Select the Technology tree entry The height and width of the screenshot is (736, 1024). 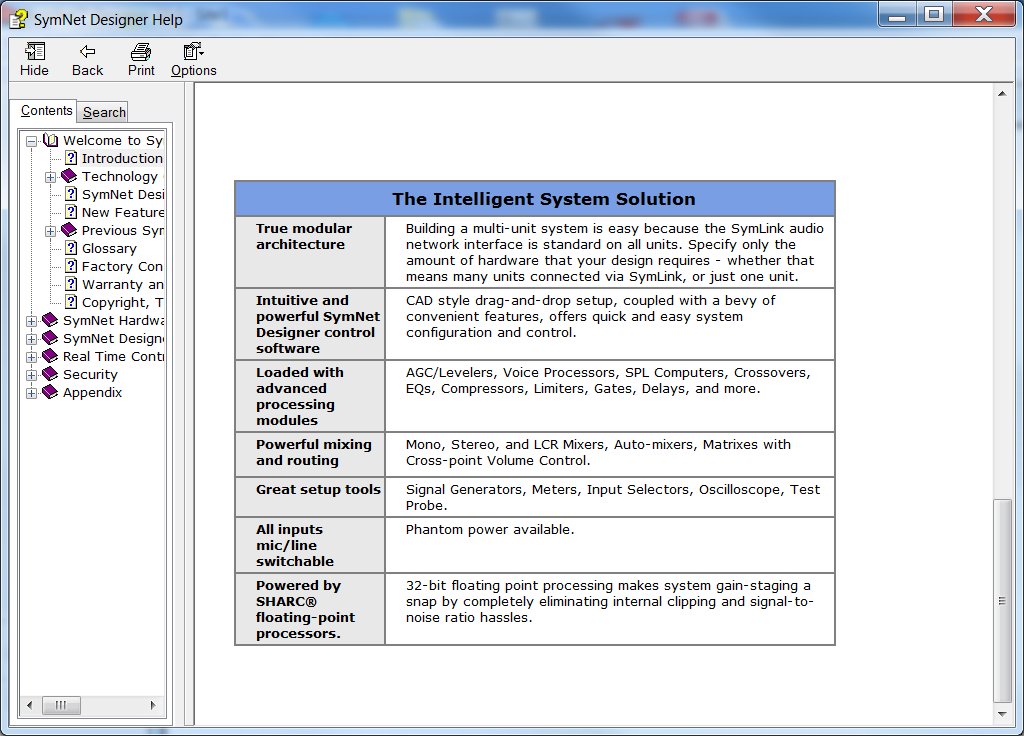click(120, 176)
